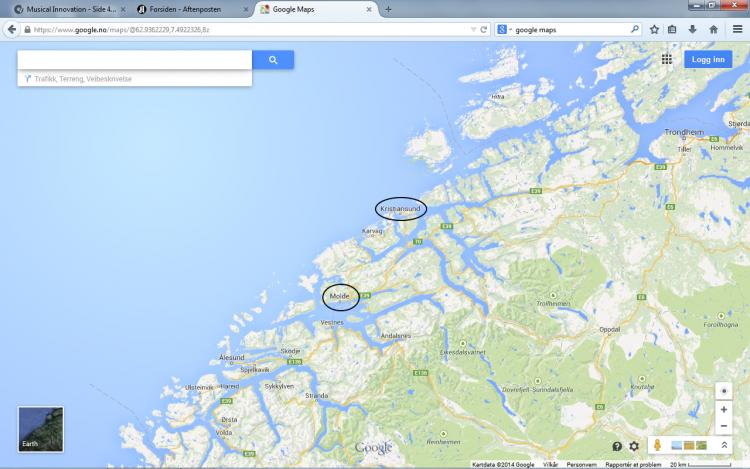Click Sykkylven label on map
This screenshot has width=750, height=469.
coord(279,386)
